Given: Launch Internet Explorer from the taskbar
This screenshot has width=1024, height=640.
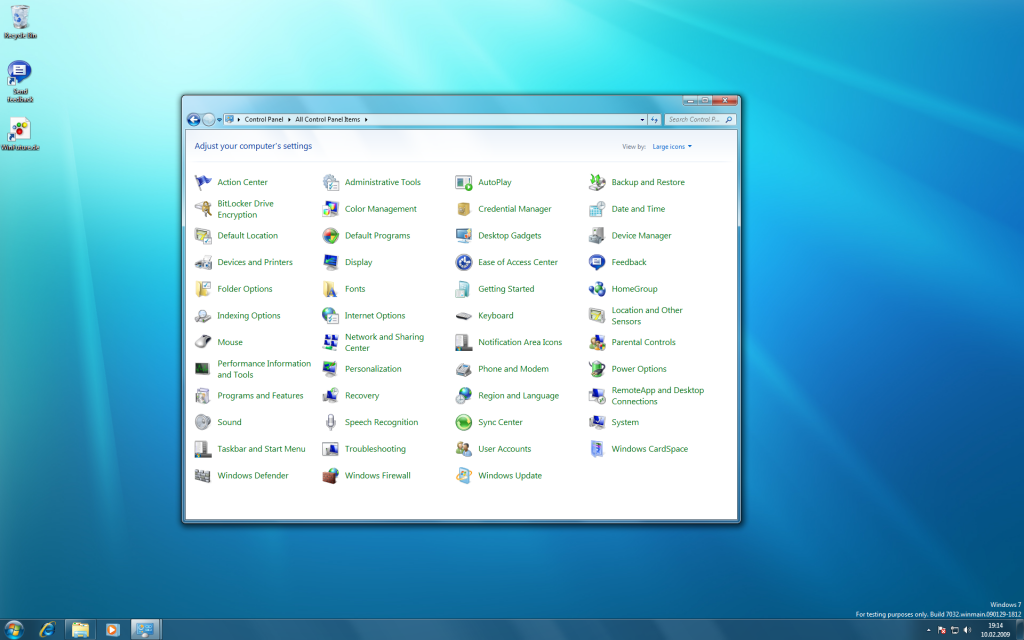Looking at the screenshot, I should [x=47, y=630].
